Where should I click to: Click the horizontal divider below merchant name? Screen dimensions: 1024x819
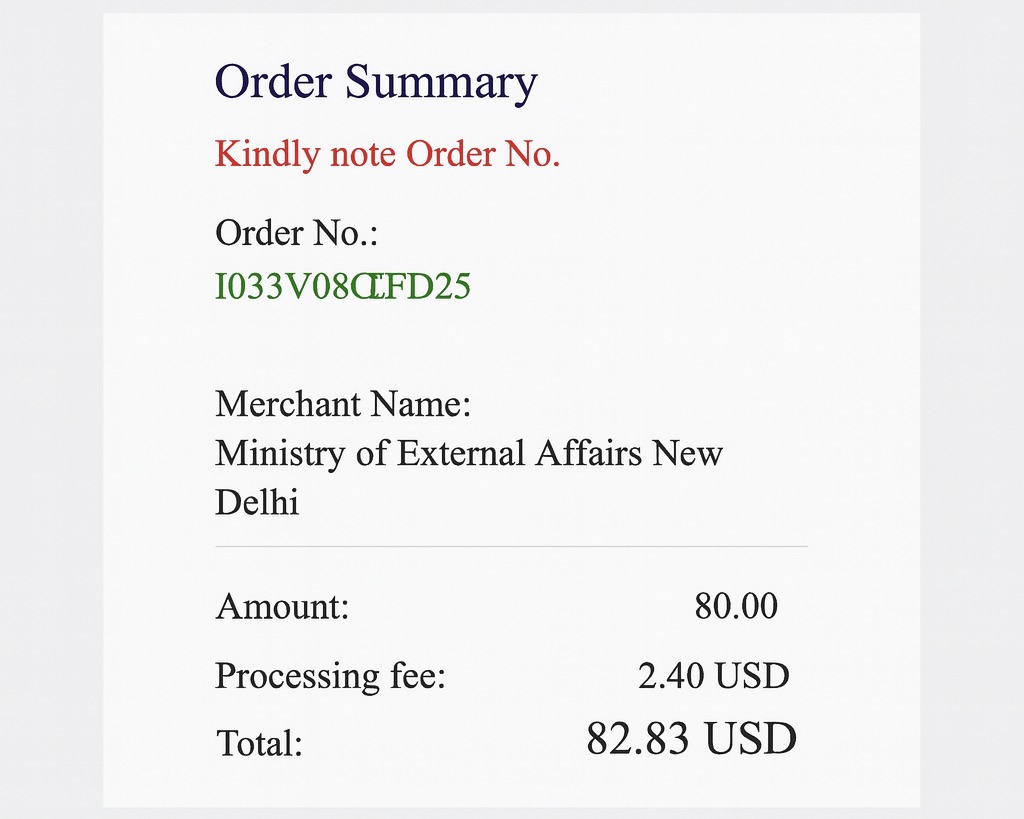click(511, 547)
